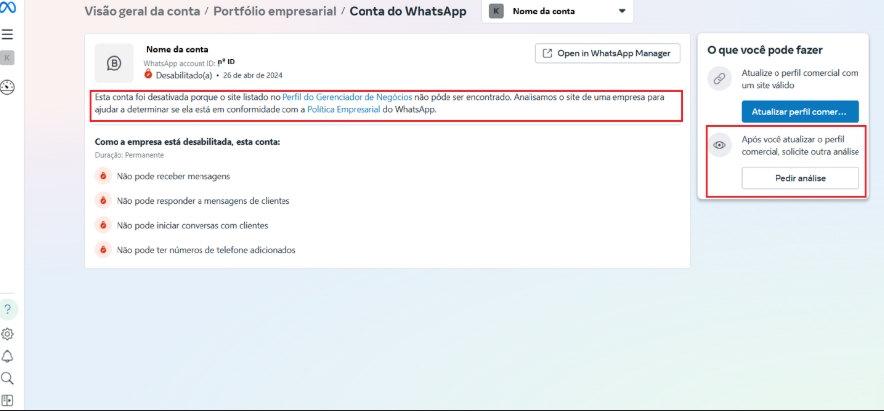Click restriction icon for responder a mensagens
Screen dimensions: 884x411
103,201
